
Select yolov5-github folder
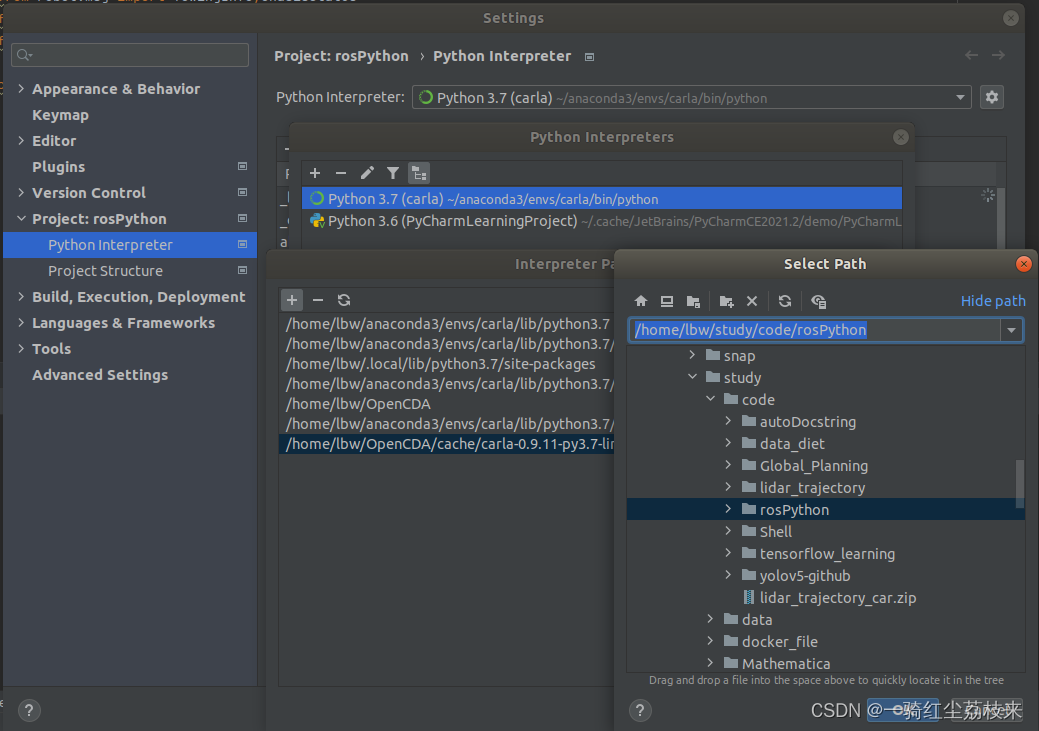[804, 575]
